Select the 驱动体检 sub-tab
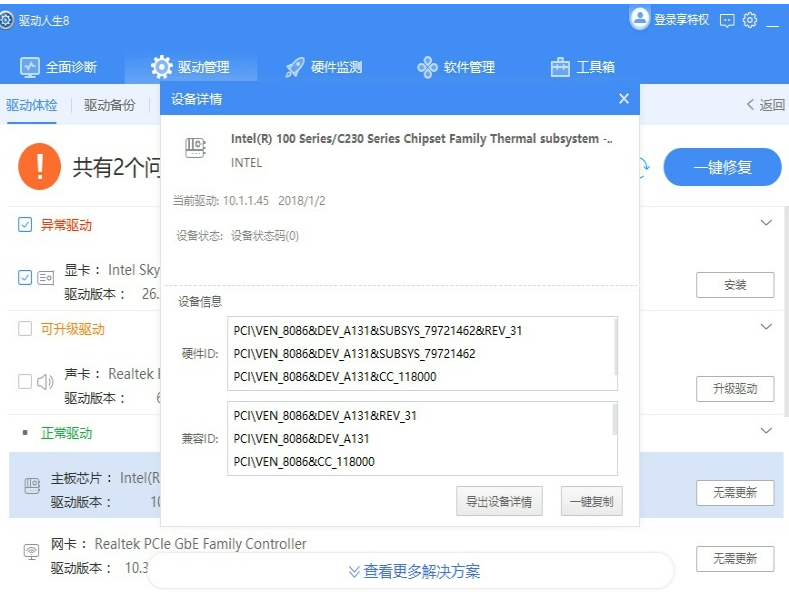This screenshot has height=602, width=789. 31,105
